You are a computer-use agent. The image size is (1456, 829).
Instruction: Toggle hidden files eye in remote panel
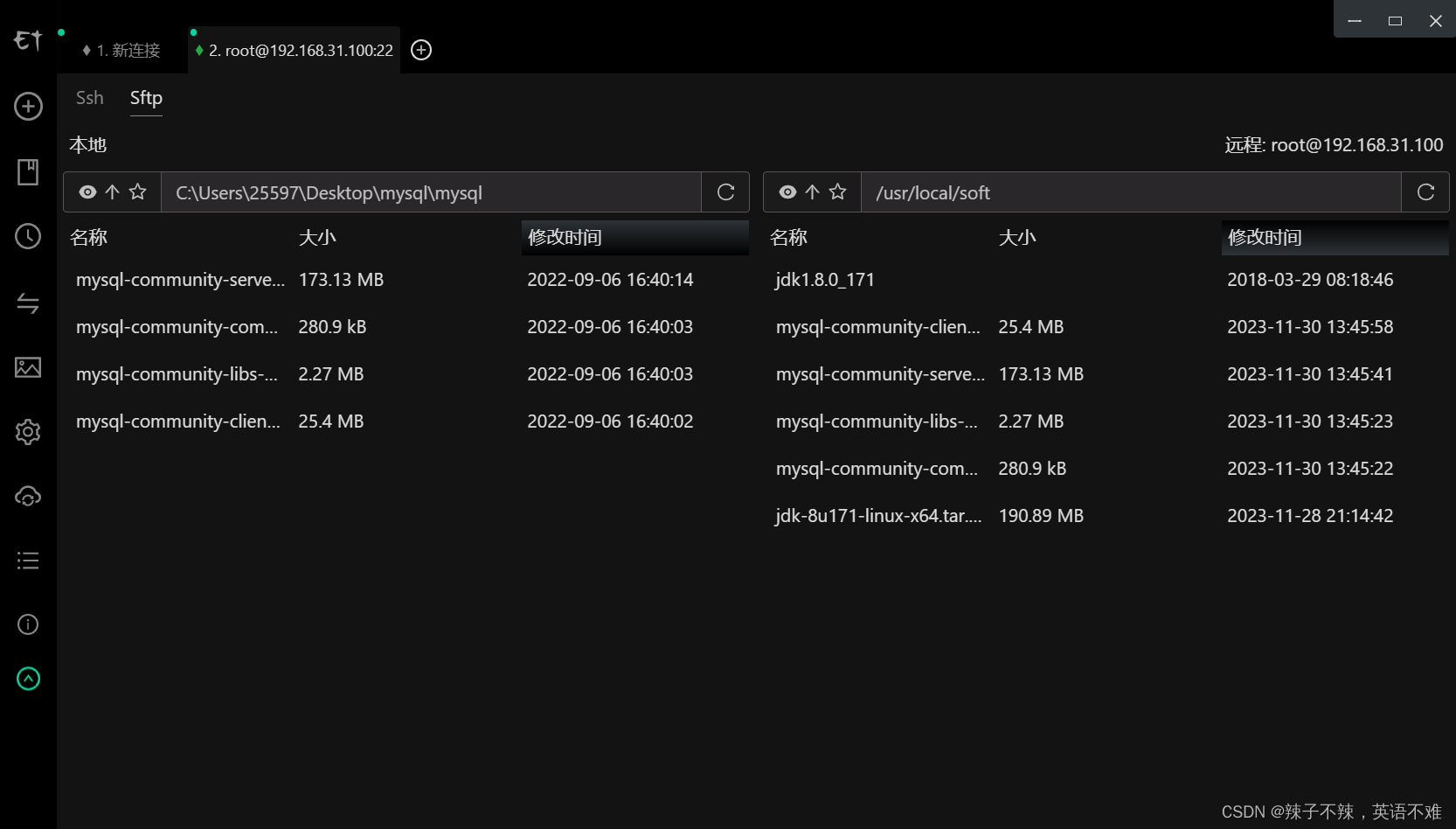787,192
